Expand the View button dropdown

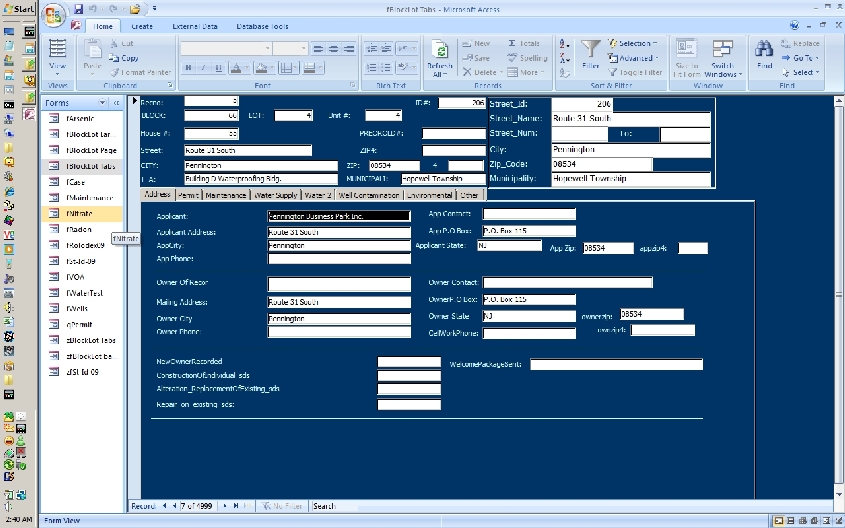point(58,76)
